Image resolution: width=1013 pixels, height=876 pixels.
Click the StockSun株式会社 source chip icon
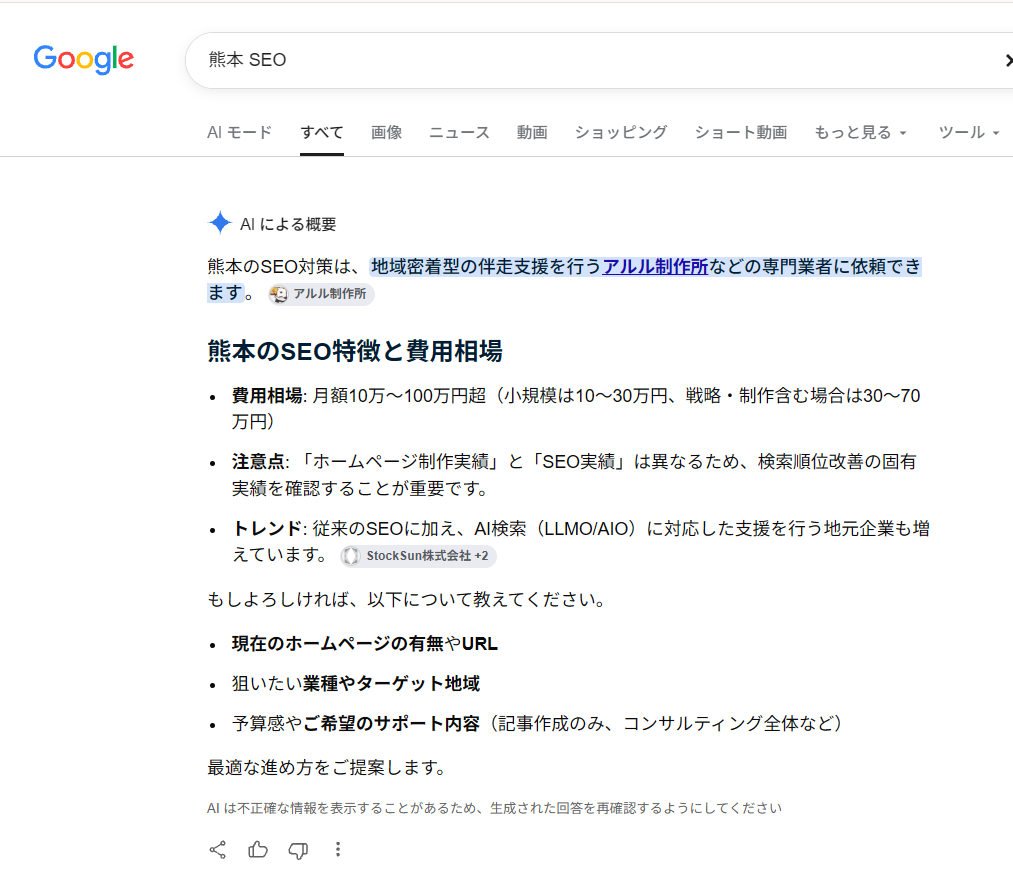351,556
